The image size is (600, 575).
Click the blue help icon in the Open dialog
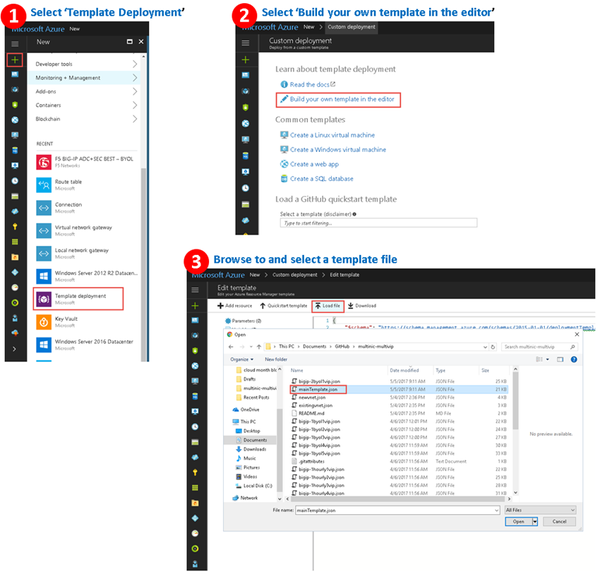574,360
